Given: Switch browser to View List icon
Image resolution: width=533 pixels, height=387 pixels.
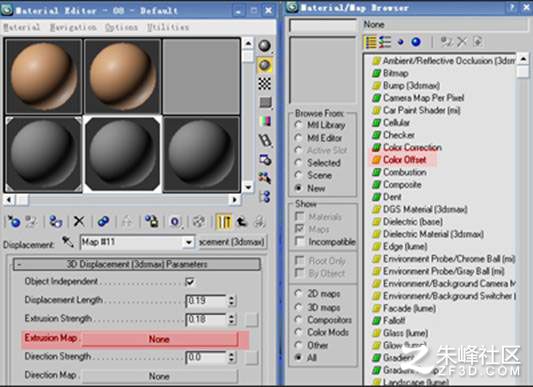Looking at the screenshot, I should click(371, 42).
